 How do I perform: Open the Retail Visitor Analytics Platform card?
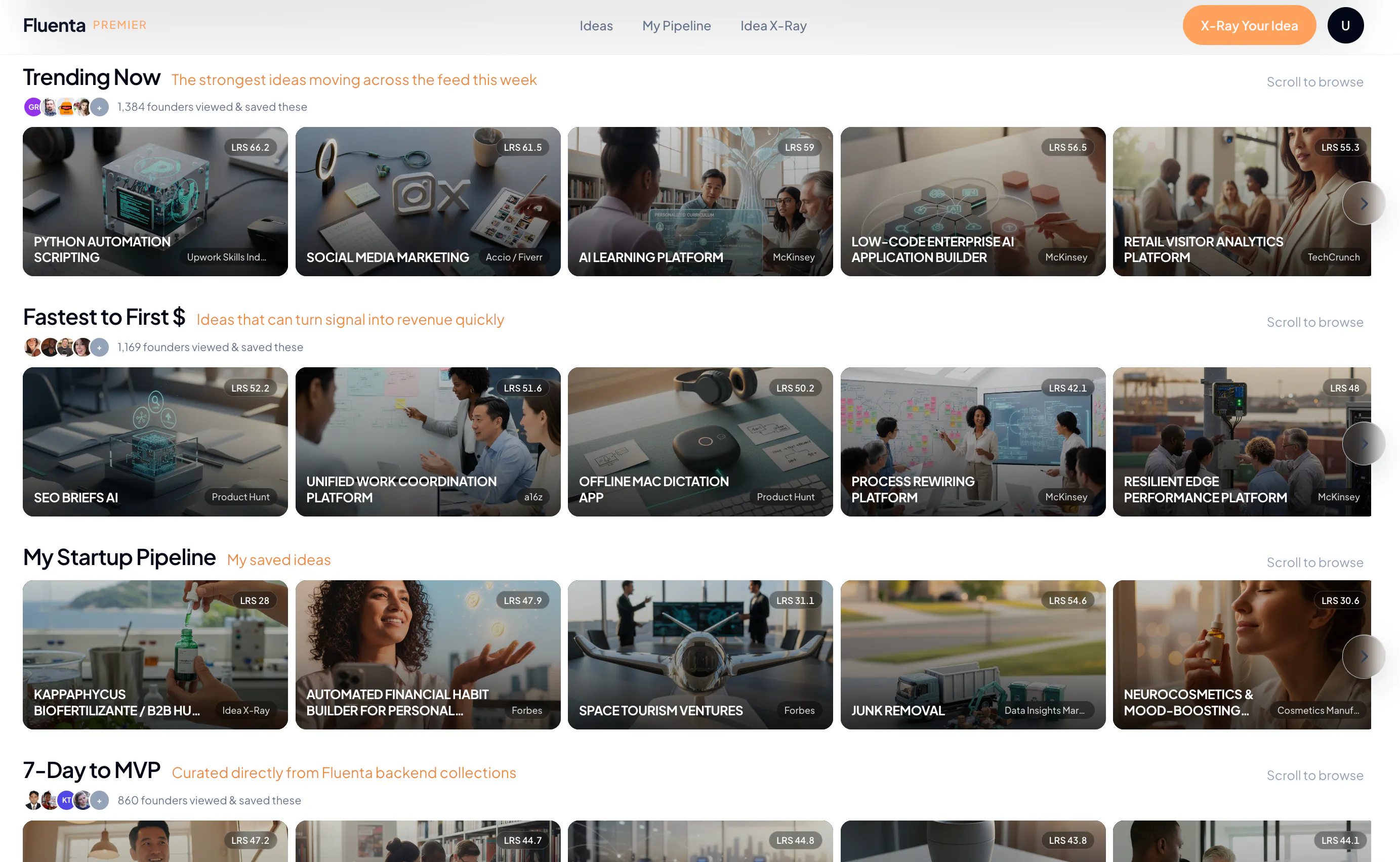tap(1242, 202)
